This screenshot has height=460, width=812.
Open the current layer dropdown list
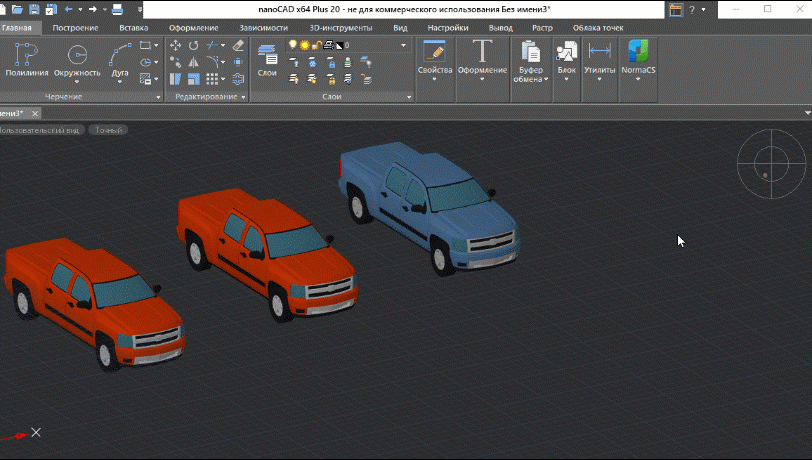403,45
